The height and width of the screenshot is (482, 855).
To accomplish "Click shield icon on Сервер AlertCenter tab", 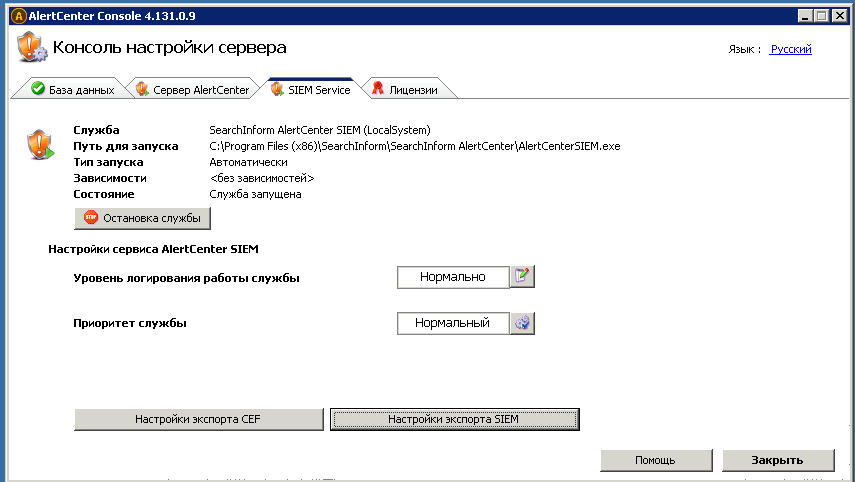I will point(142,88).
